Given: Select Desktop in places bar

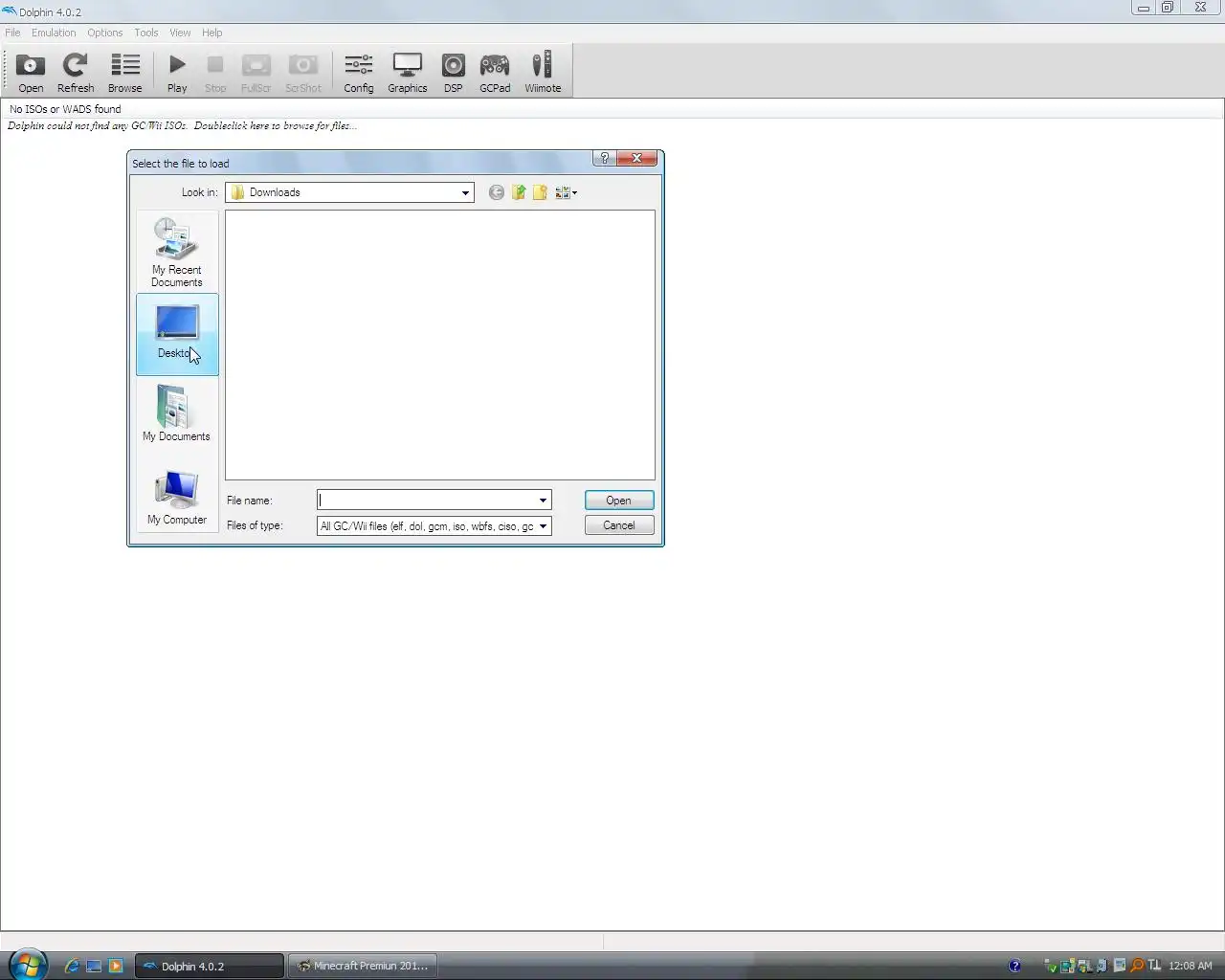Looking at the screenshot, I should 177,333.
